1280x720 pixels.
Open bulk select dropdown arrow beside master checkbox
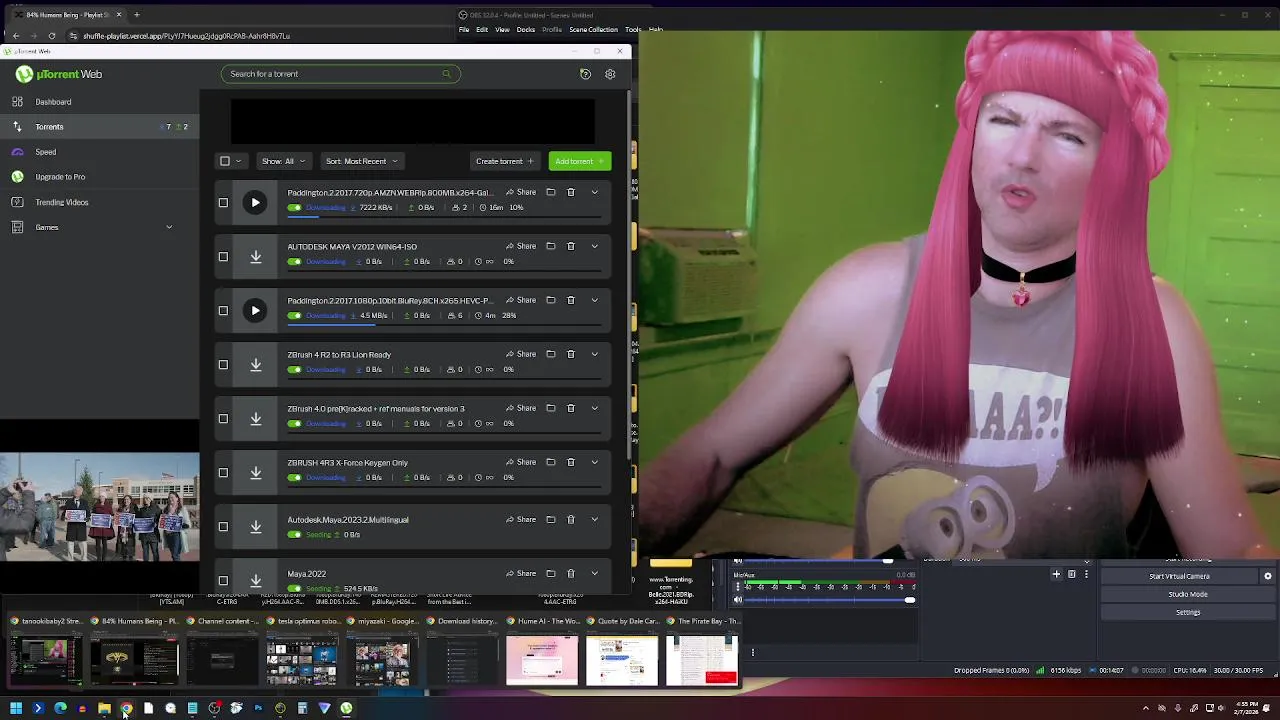point(238,161)
